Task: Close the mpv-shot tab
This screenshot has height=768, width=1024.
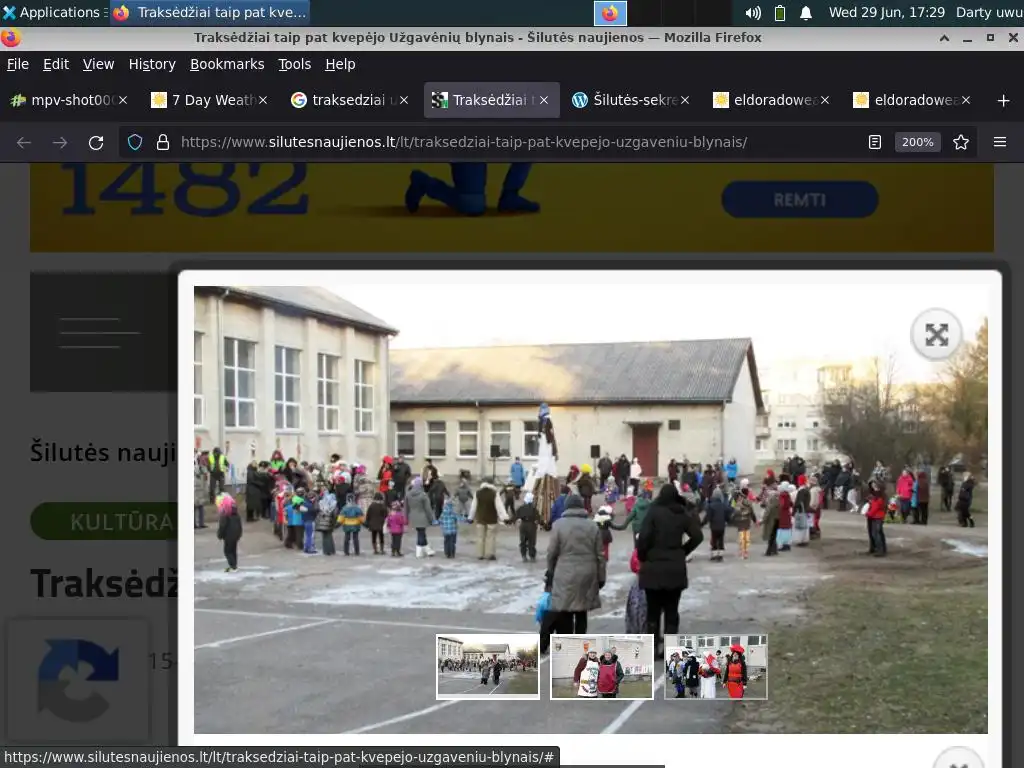Action: (123, 100)
